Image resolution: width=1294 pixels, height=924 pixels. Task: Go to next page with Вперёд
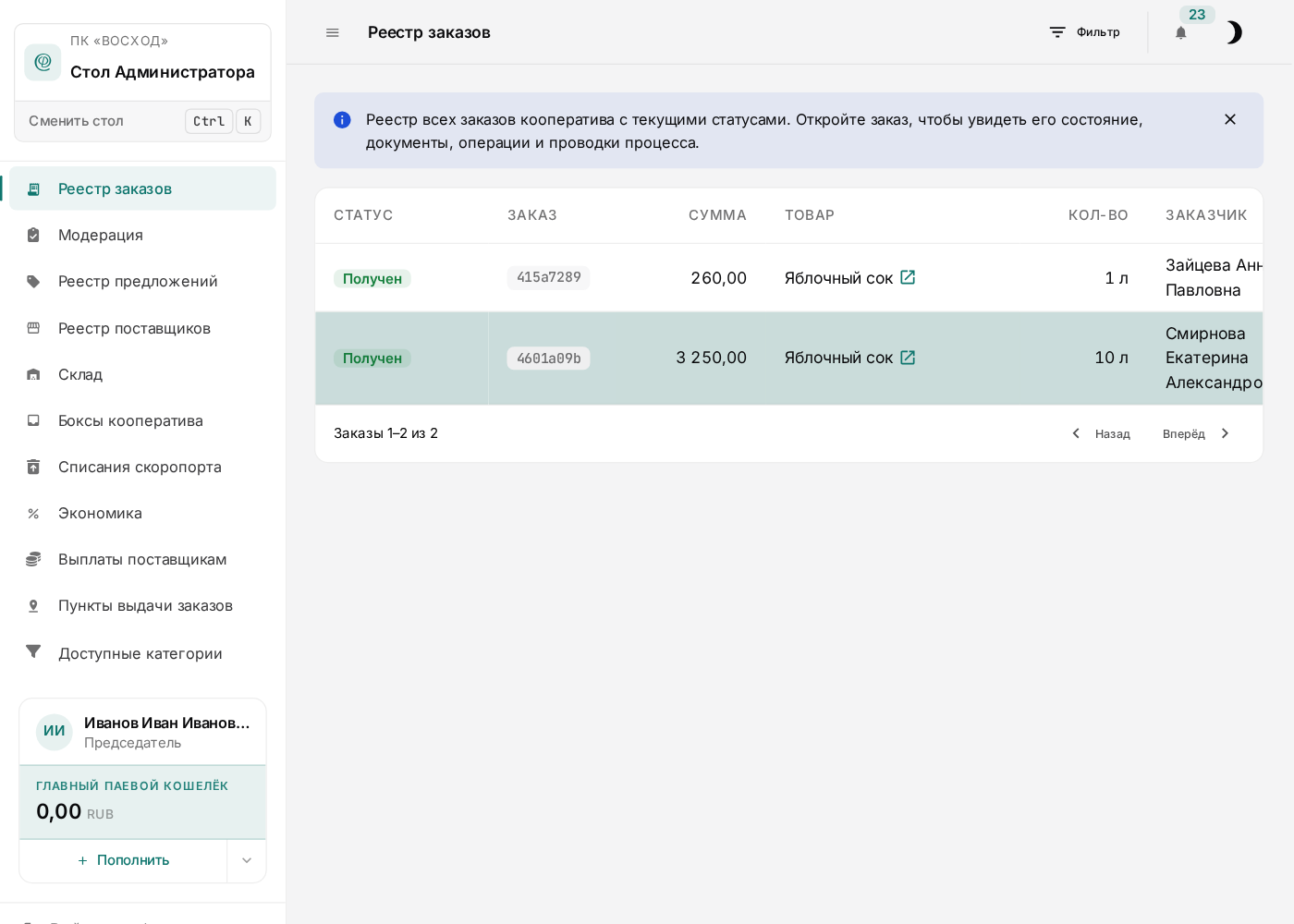pos(1197,433)
